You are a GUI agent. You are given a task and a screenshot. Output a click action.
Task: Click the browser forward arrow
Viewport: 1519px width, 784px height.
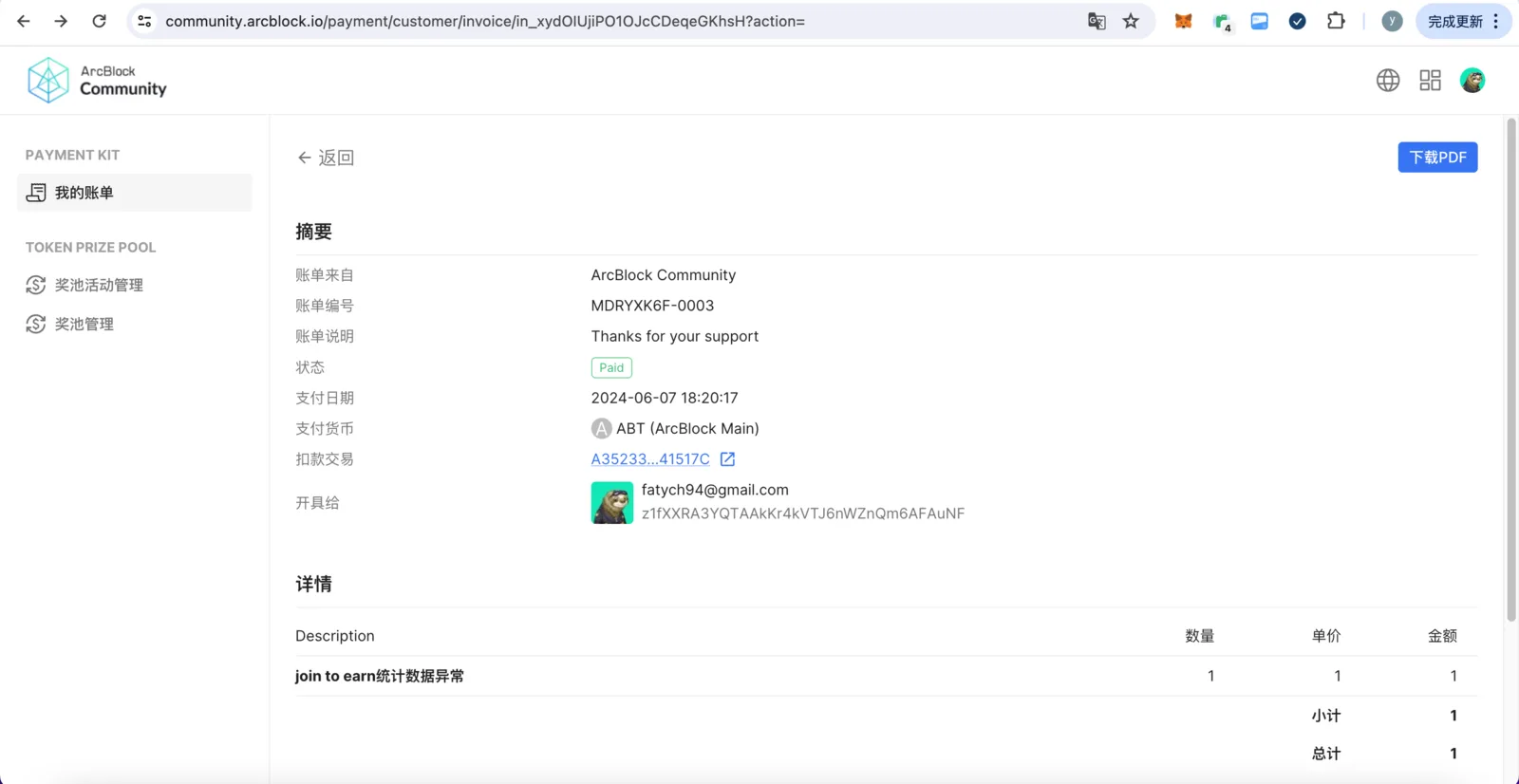(x=61, y=21)
